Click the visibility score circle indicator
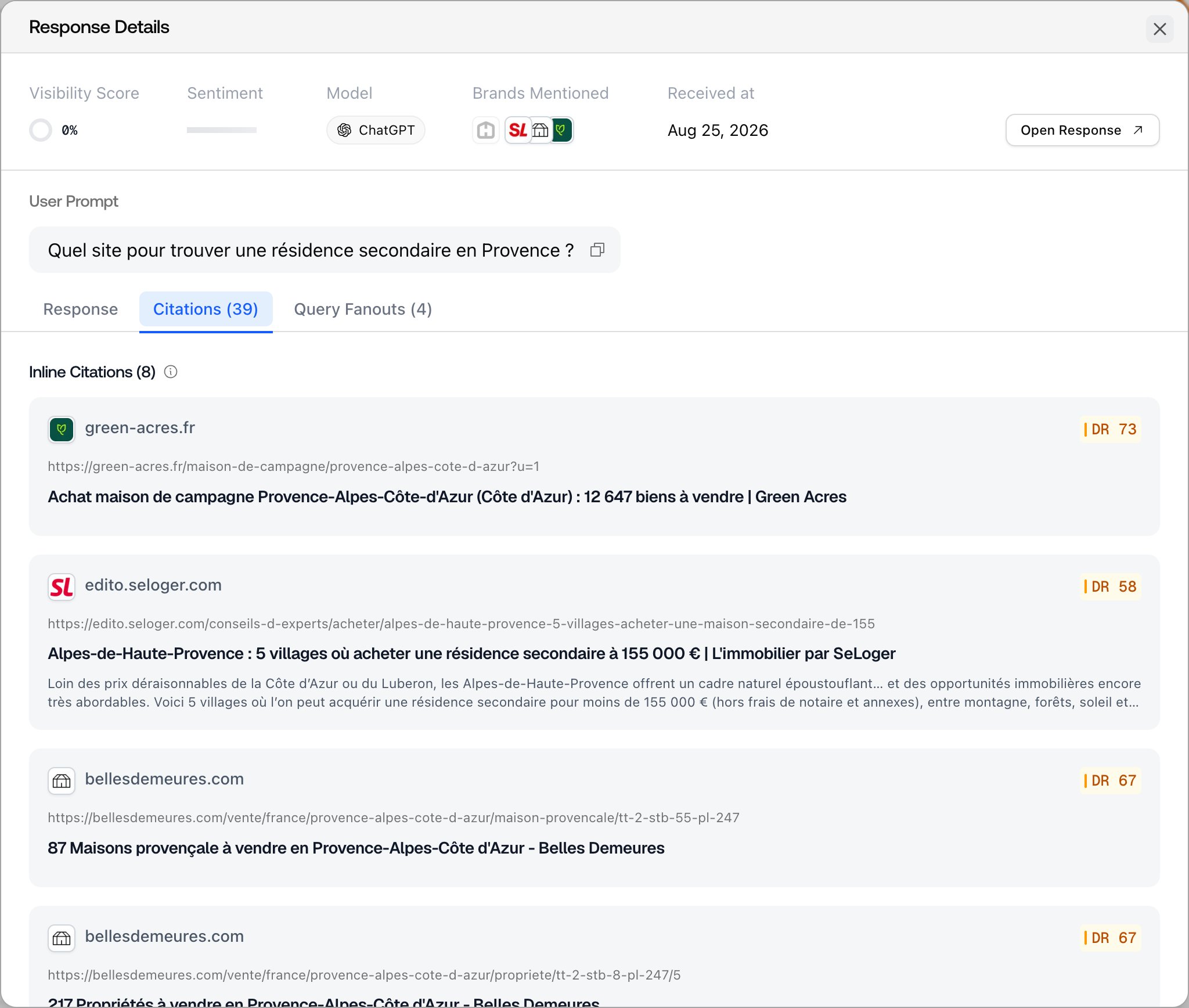This screenshot has width=1189, height=1008. pos(41,130)
